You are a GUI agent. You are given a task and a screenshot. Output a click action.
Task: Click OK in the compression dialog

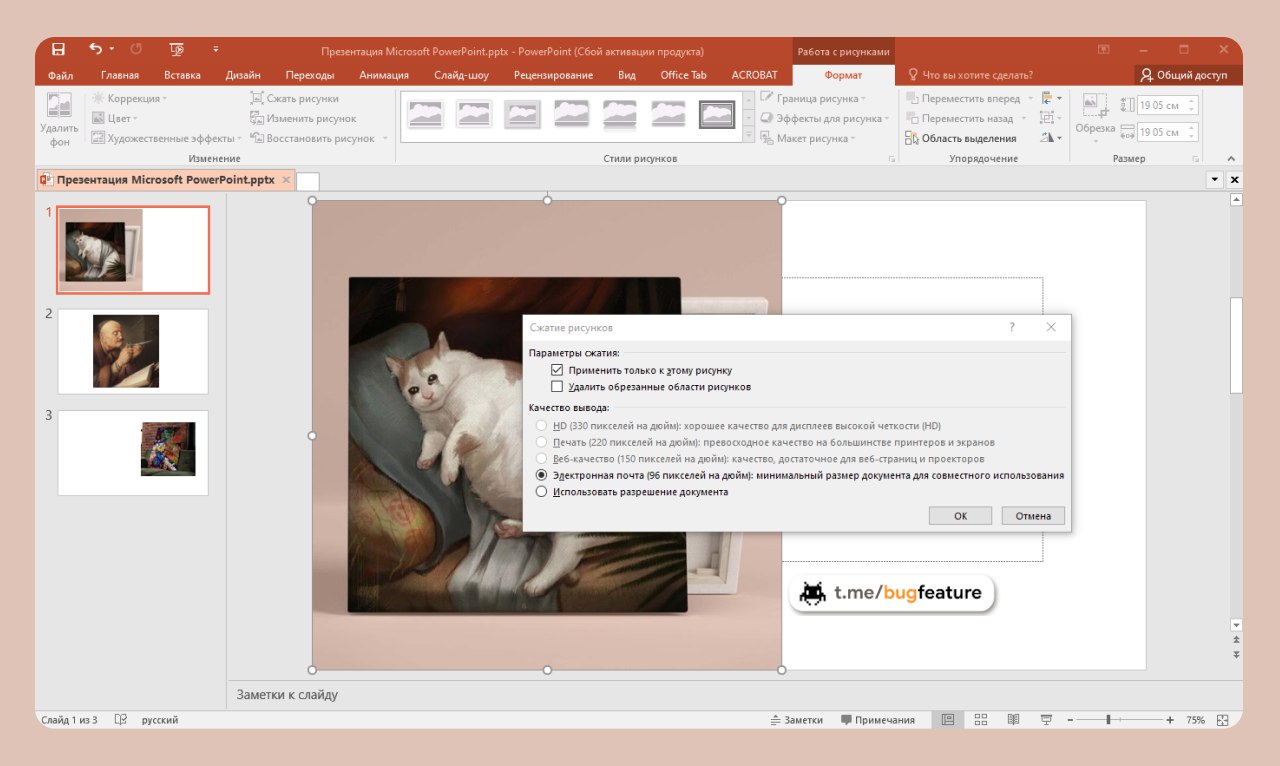[960, 516]
